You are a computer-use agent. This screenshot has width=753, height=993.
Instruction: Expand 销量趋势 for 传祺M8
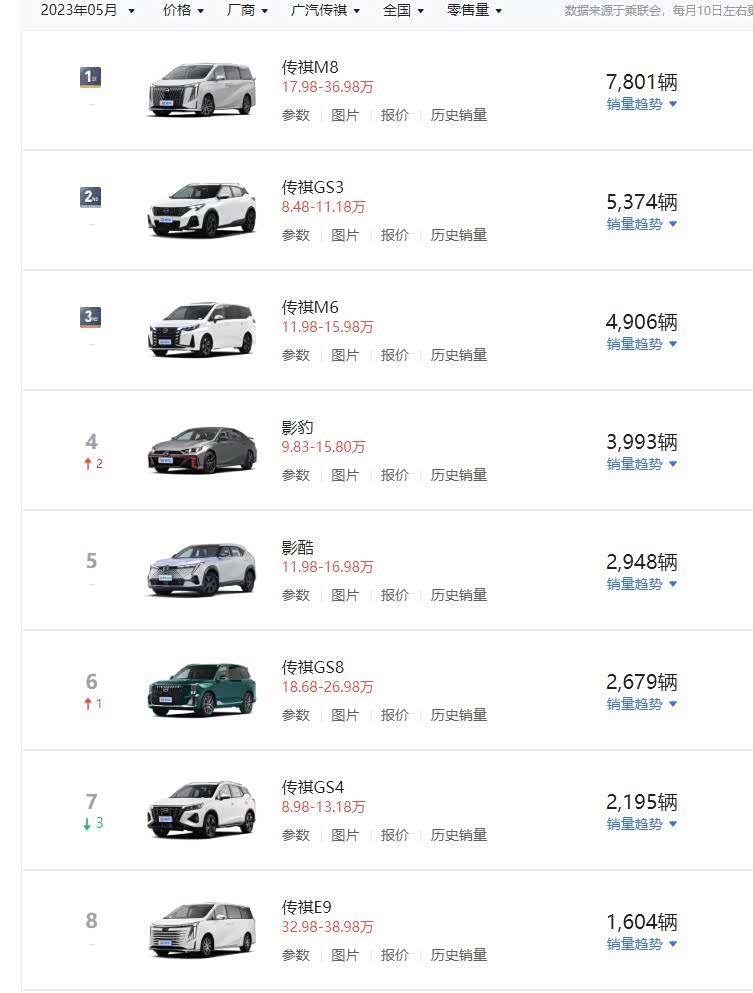[x=641, y=104]
